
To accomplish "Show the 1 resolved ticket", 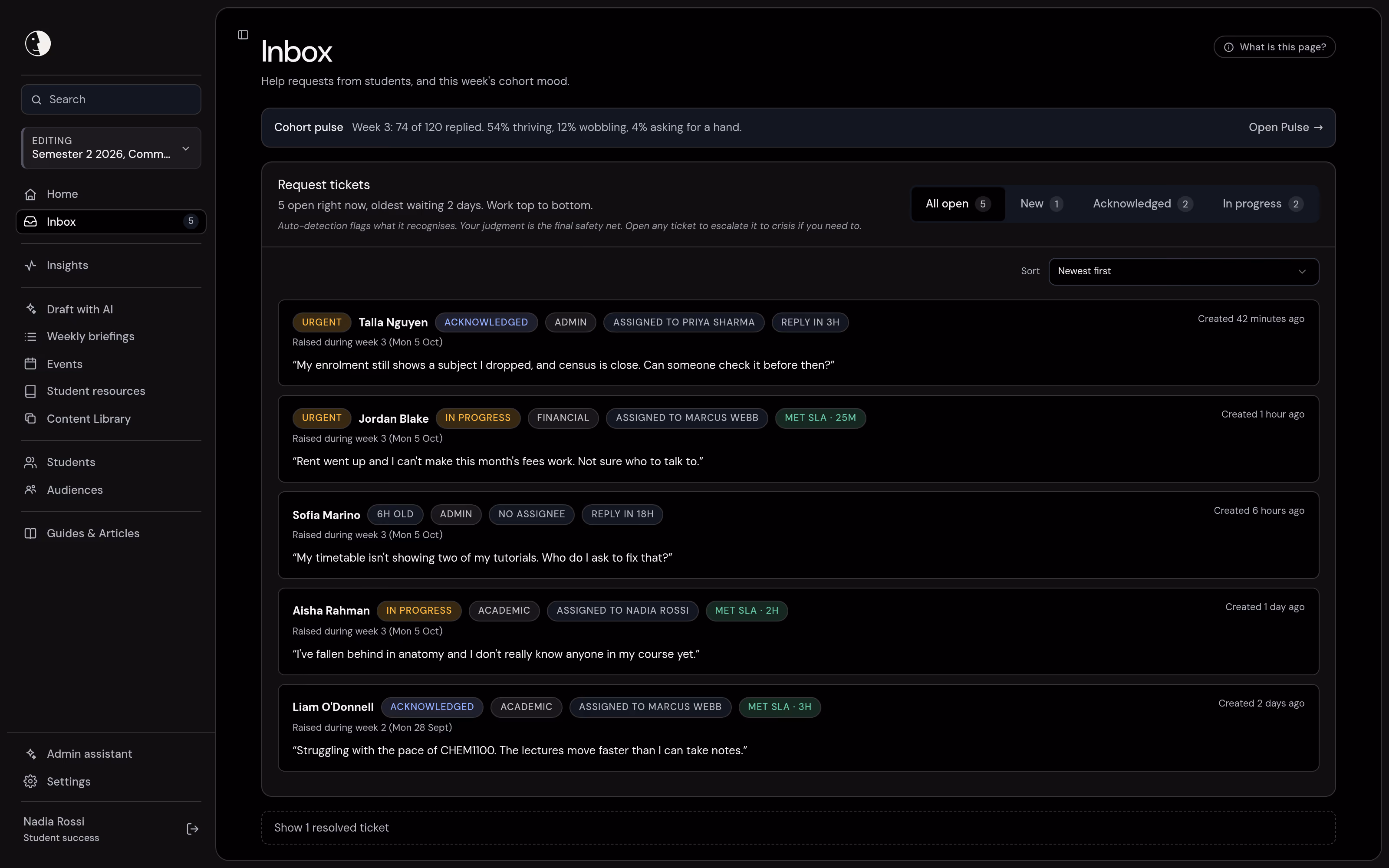I will [798, 828].
